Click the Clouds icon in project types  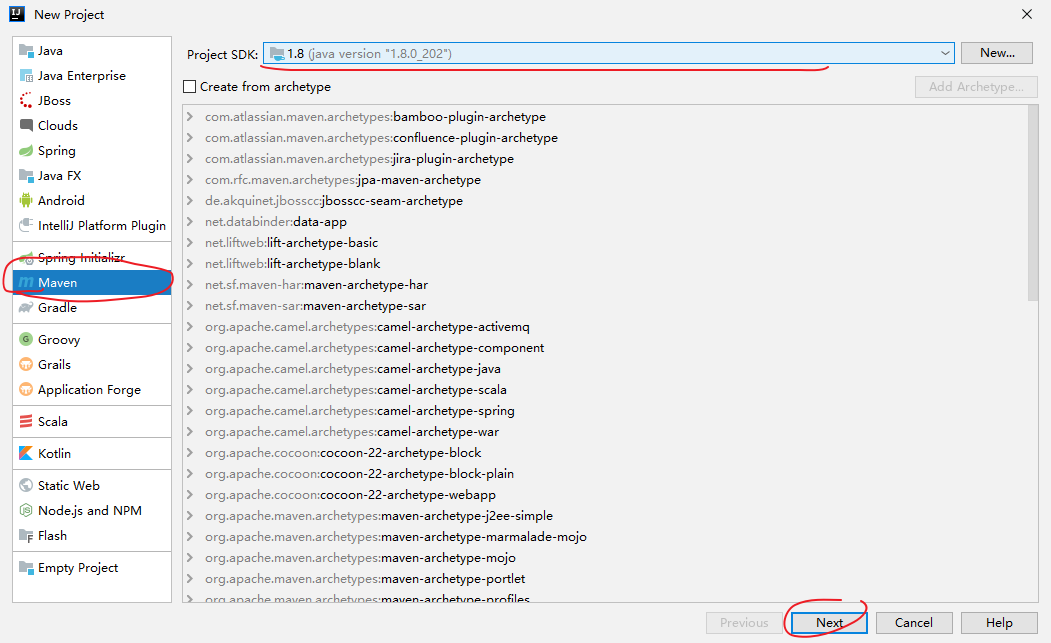pos(26,125)
